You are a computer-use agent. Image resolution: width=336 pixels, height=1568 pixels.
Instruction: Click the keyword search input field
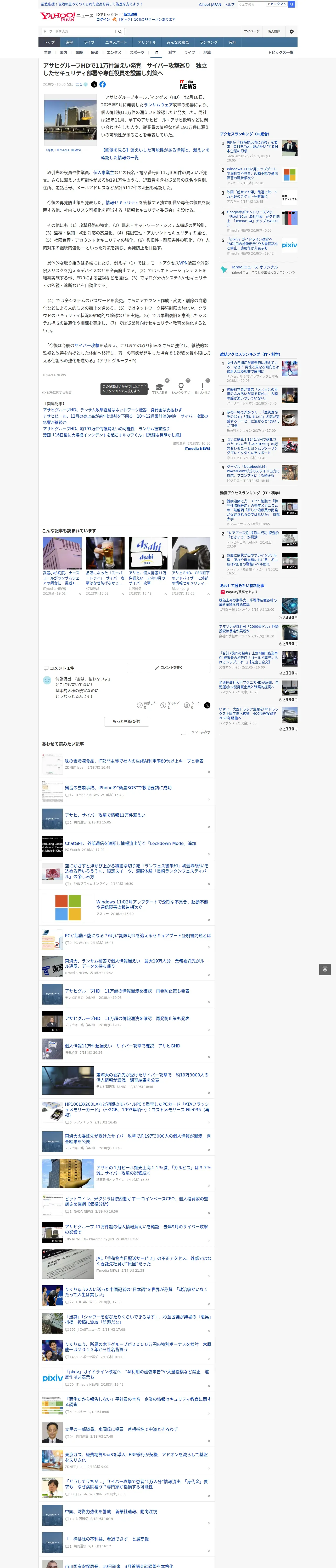coord(79,32)
